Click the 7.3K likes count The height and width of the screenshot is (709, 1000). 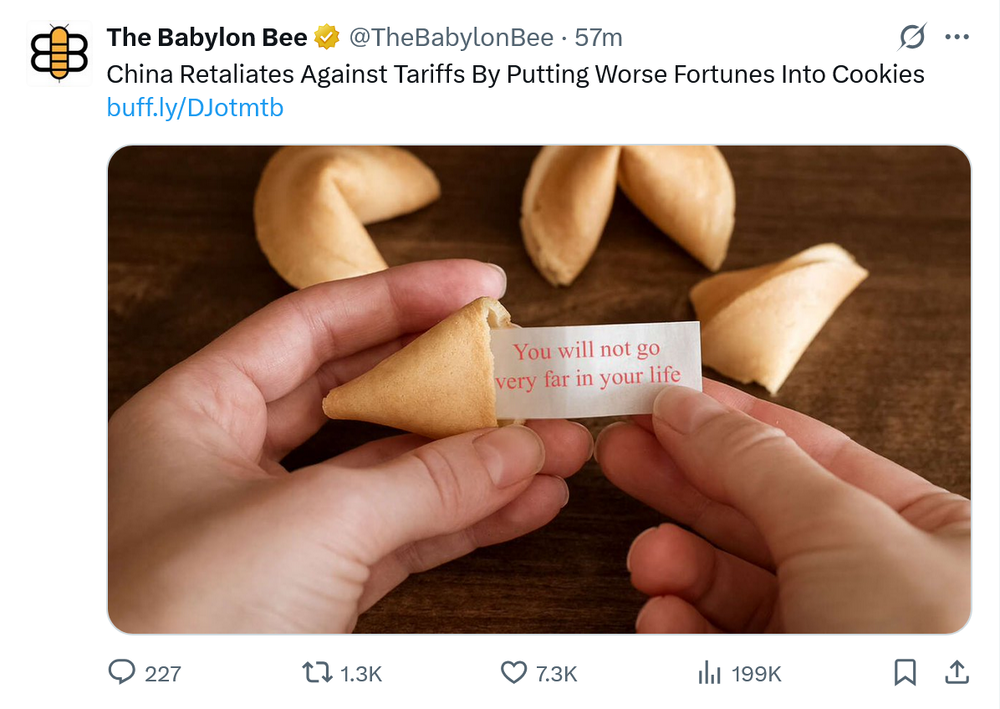(556, 674)
